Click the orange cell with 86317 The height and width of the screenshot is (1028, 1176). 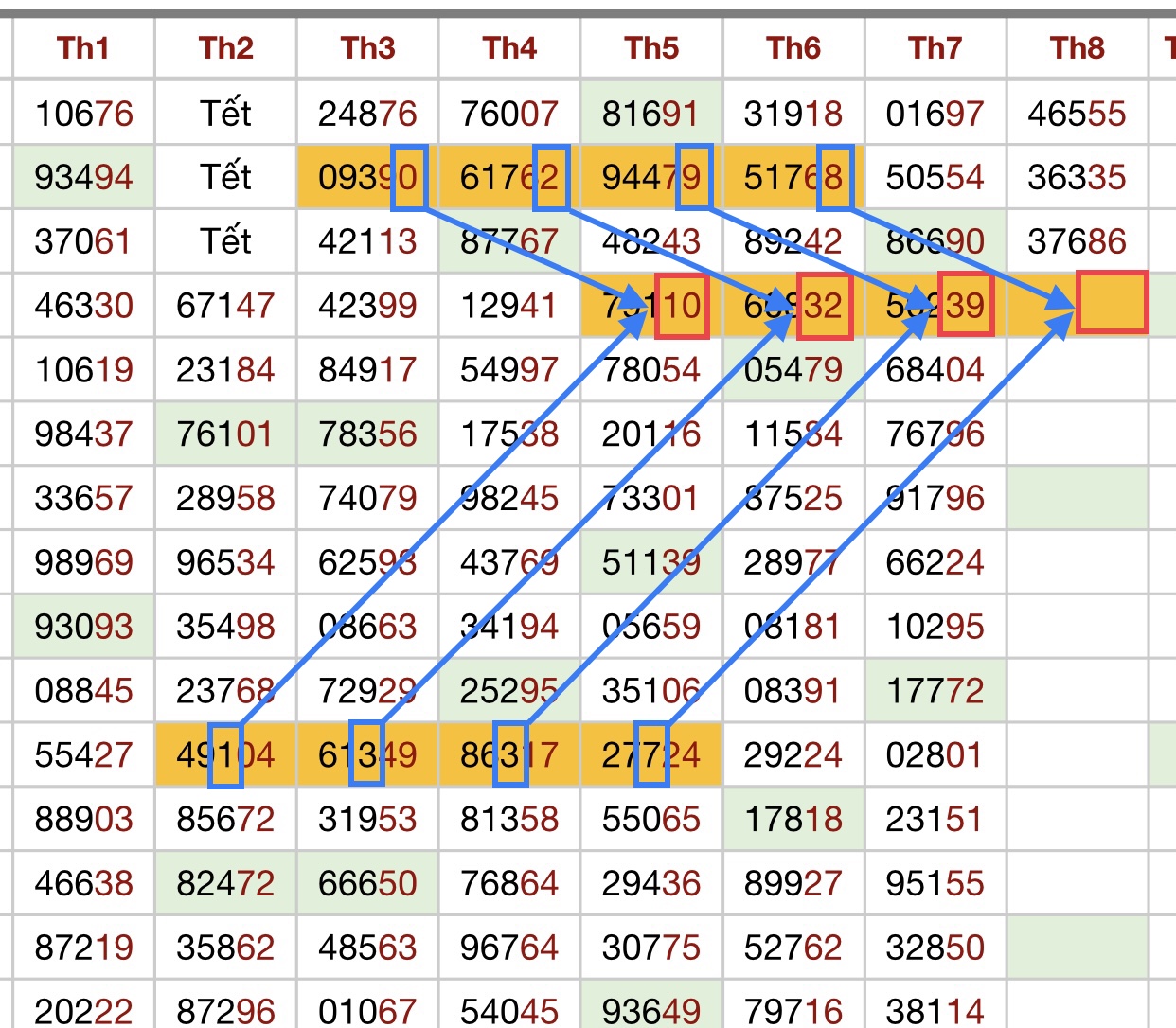pos(509,755)
